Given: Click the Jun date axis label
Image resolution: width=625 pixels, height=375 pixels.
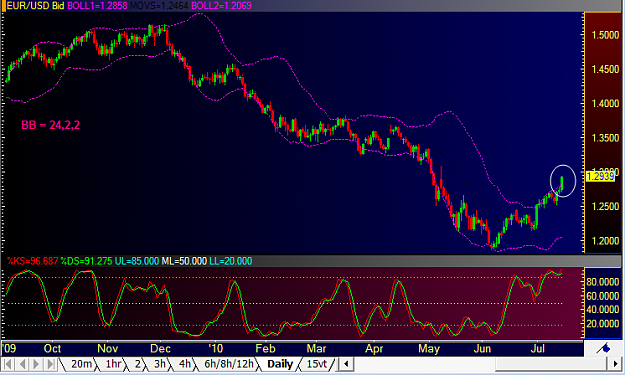Looking at the screenshot, I should coord(482,349).
